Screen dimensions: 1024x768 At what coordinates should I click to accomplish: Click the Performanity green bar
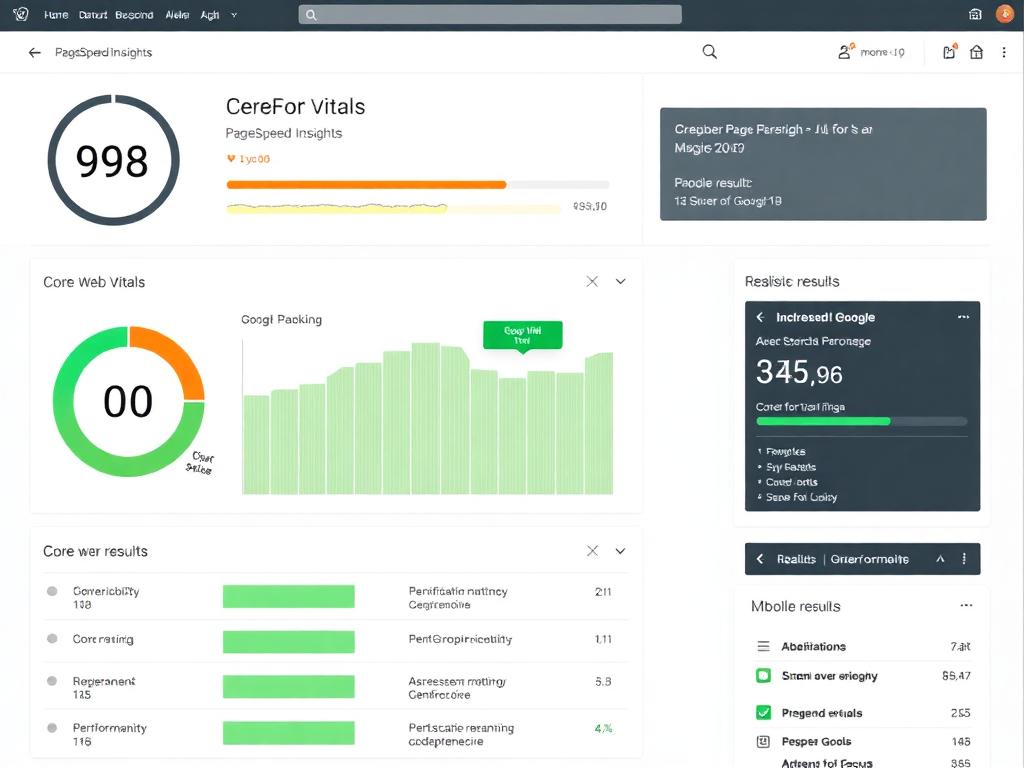289,733
